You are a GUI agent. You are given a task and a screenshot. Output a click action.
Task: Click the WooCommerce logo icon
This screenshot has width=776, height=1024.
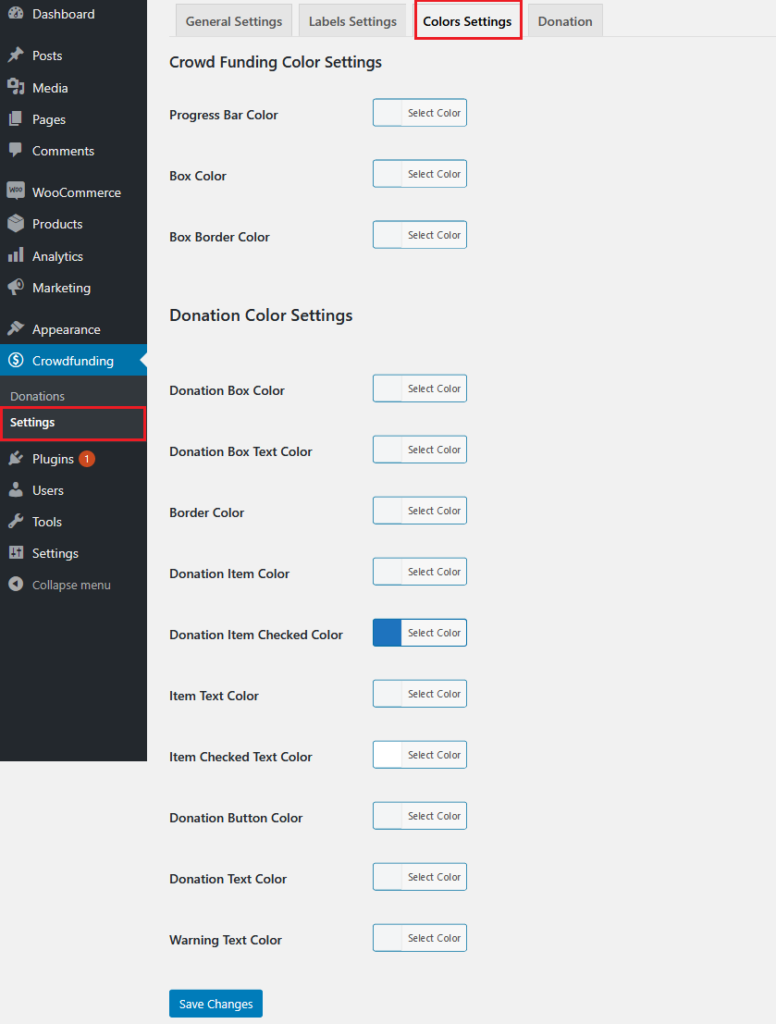pyautogui.click(x=16, y=191)
